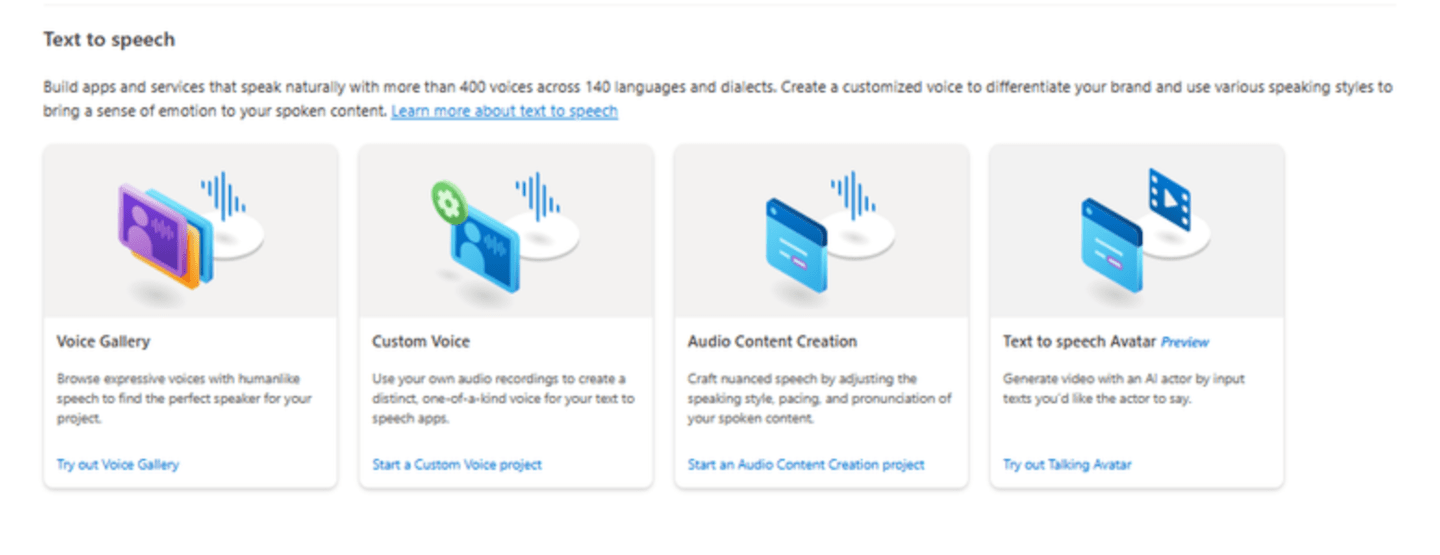Open the Text to speech Avatar title

[1080, 341]
